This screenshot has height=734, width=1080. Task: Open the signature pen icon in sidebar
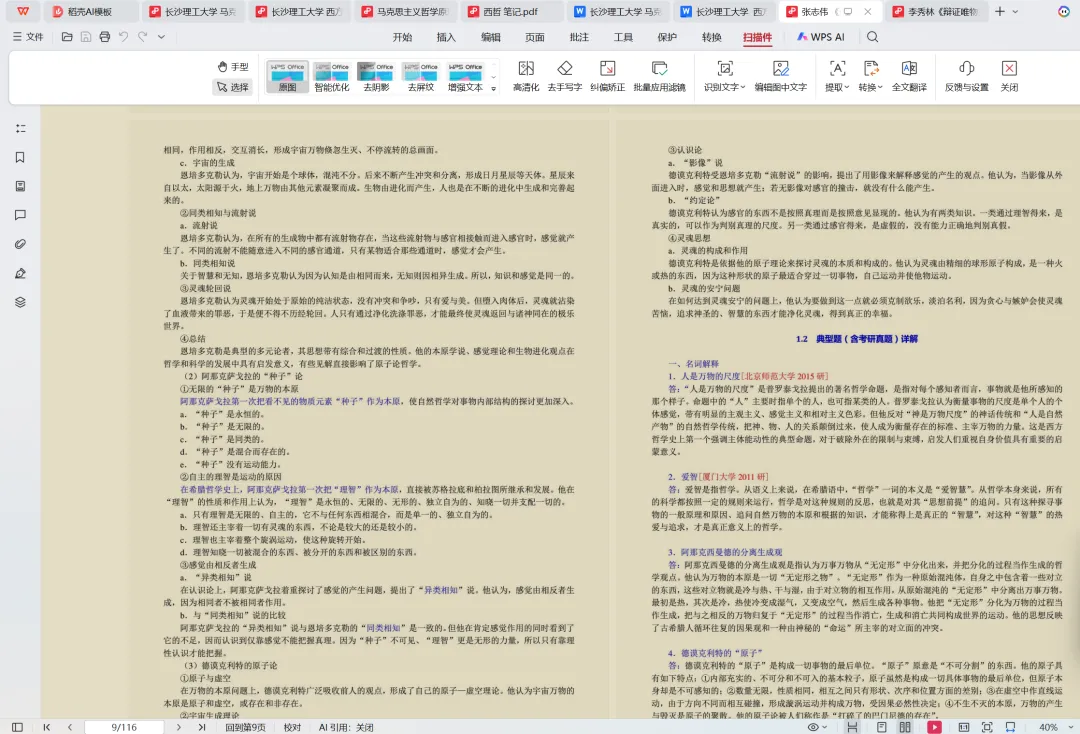point(21,273)
